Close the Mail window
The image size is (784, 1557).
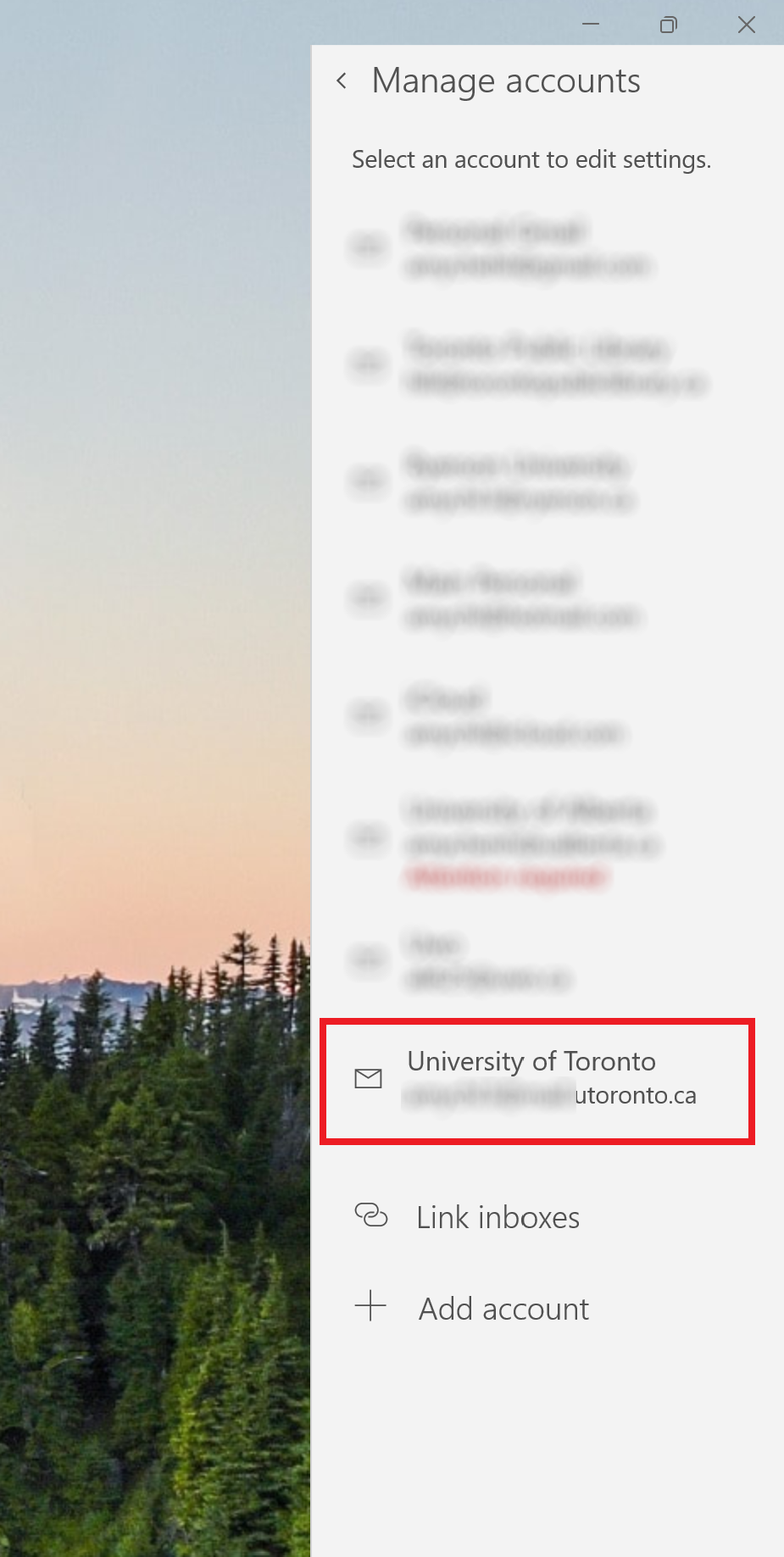[x=746, y=25]
